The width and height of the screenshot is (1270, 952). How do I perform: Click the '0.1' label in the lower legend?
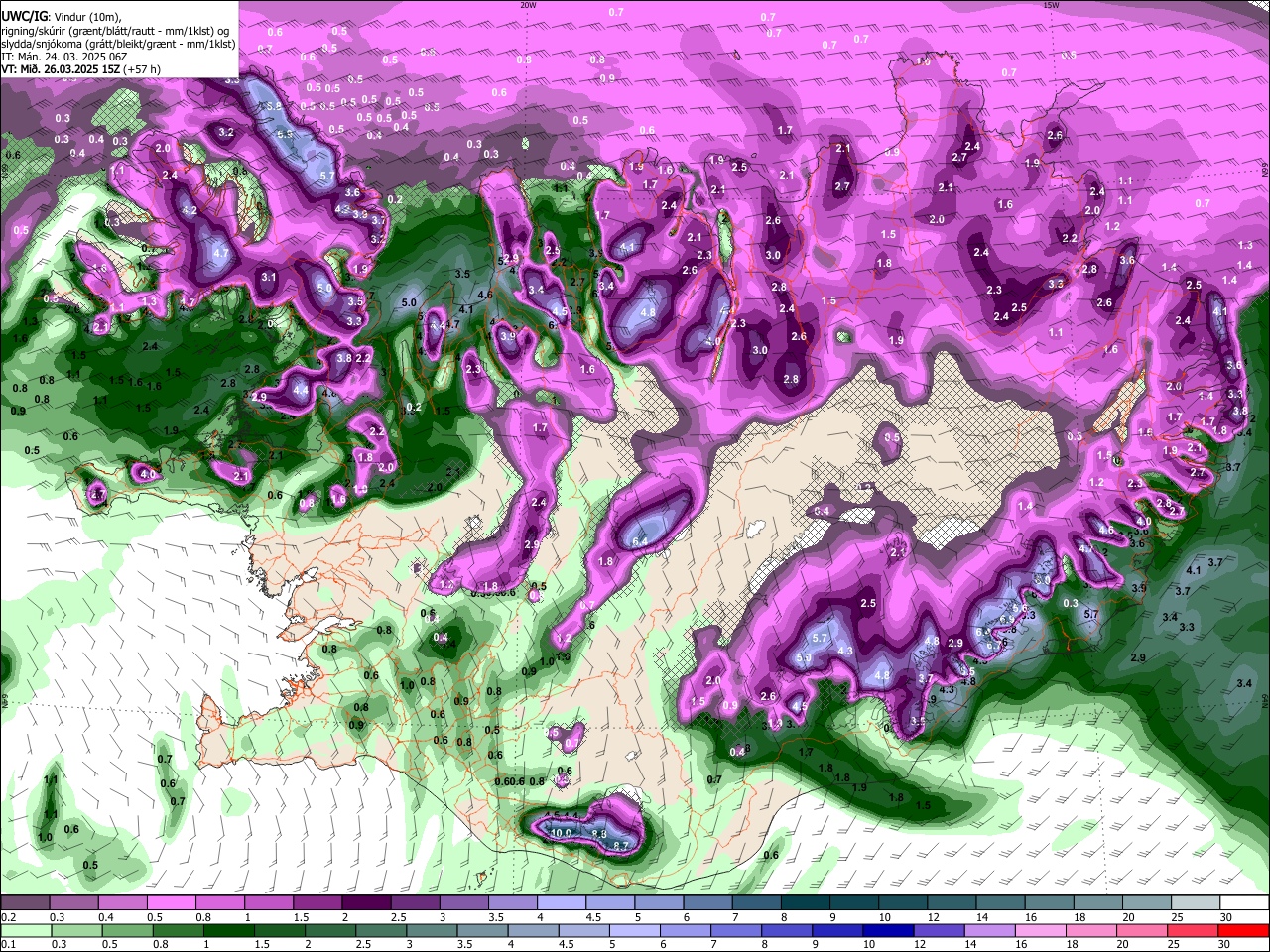(x=8, y=944)
